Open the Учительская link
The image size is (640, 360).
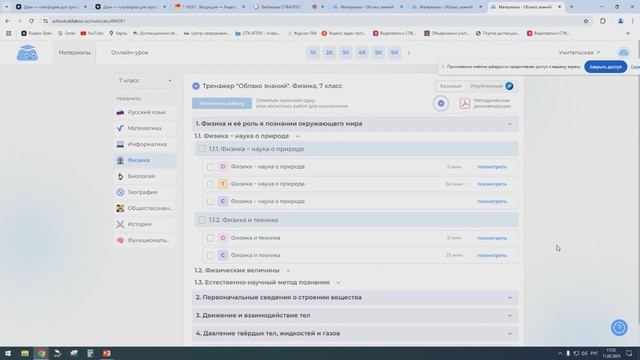[x=579, y=53]
